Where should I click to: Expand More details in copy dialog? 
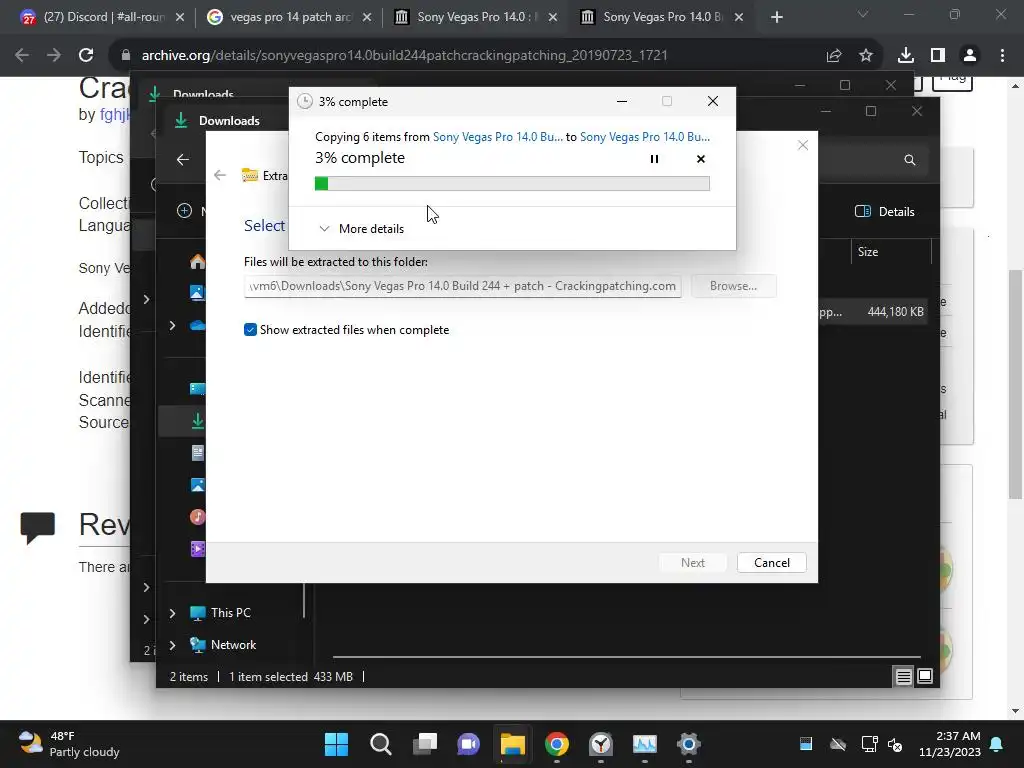(361, 229)
